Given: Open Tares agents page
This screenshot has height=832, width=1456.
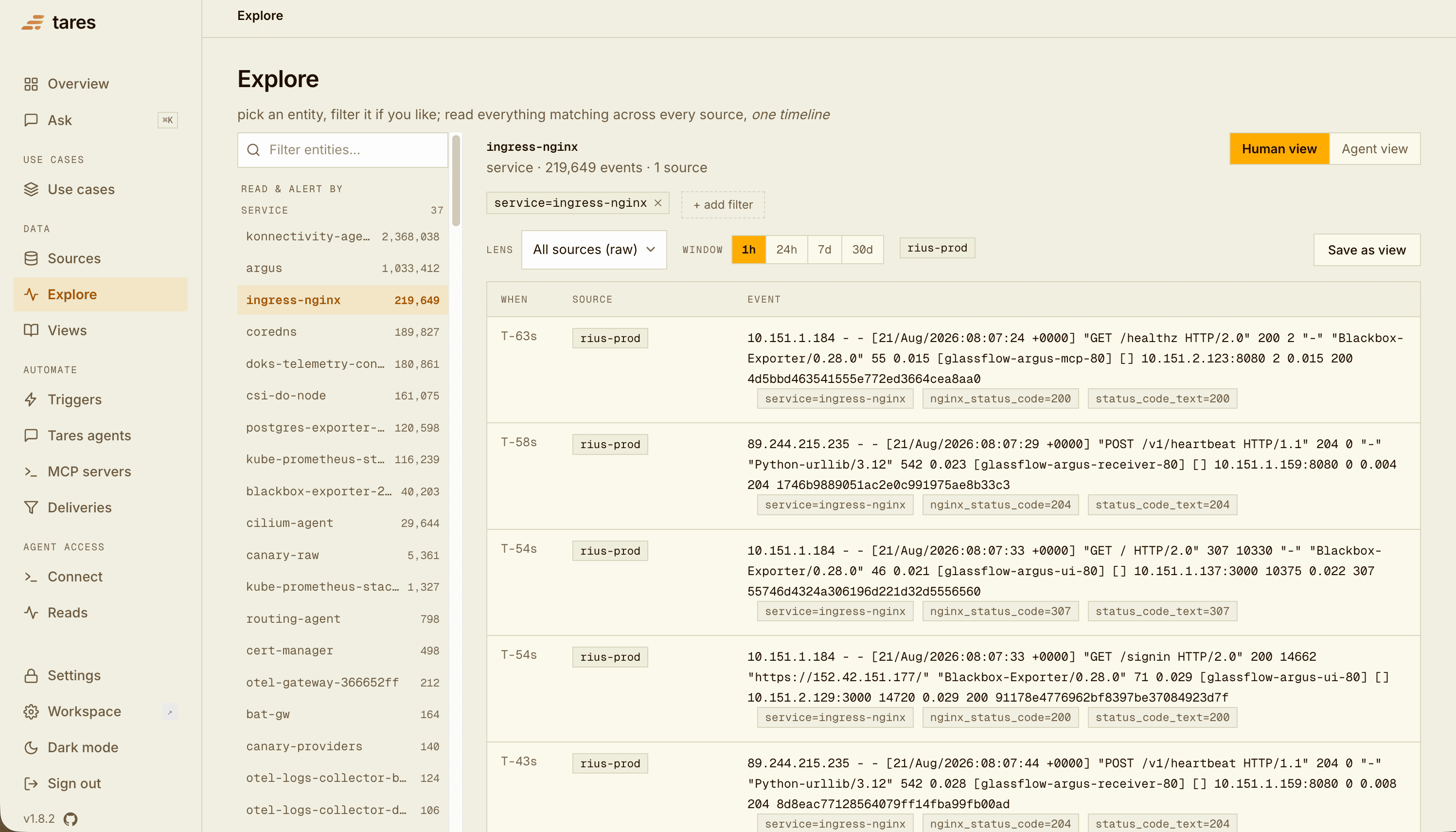Looking at the screenshot, I should (x=101, y=435).
